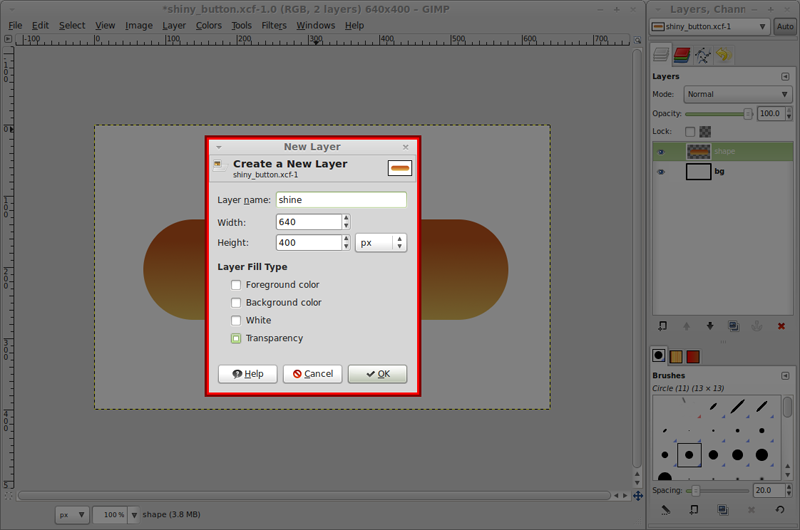Open the status bar px unit dropdown
The image size is (800, 530).
(x=72, y=515)
